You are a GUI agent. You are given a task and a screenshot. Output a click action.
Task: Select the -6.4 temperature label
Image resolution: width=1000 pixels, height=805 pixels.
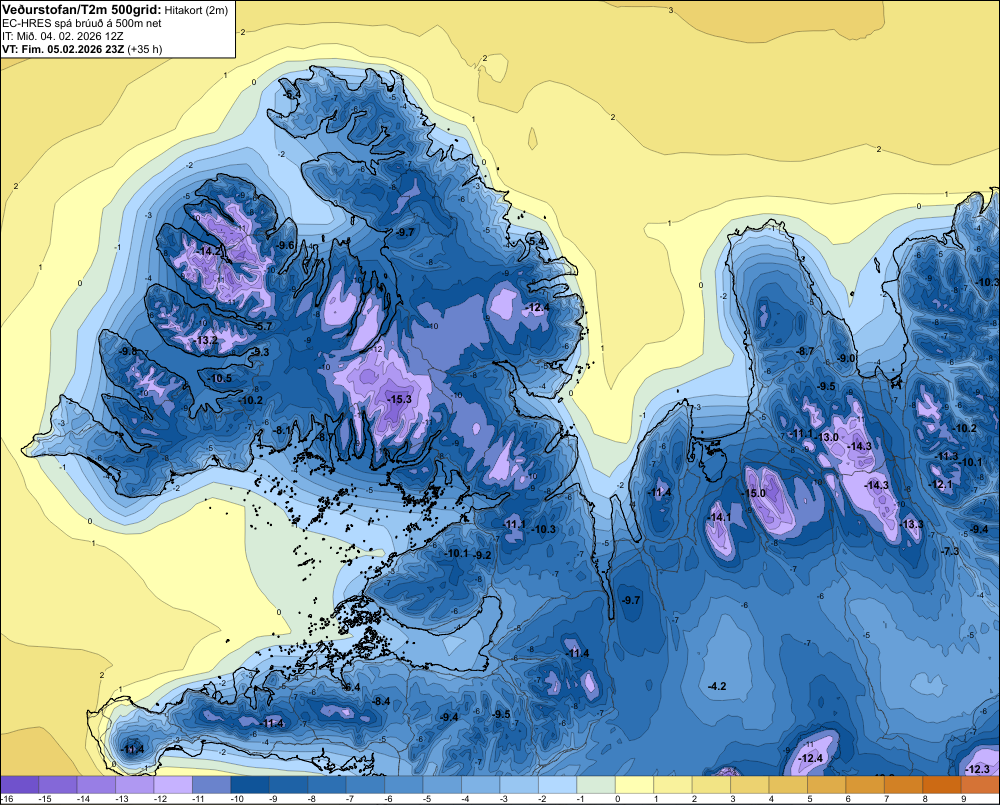352,688
